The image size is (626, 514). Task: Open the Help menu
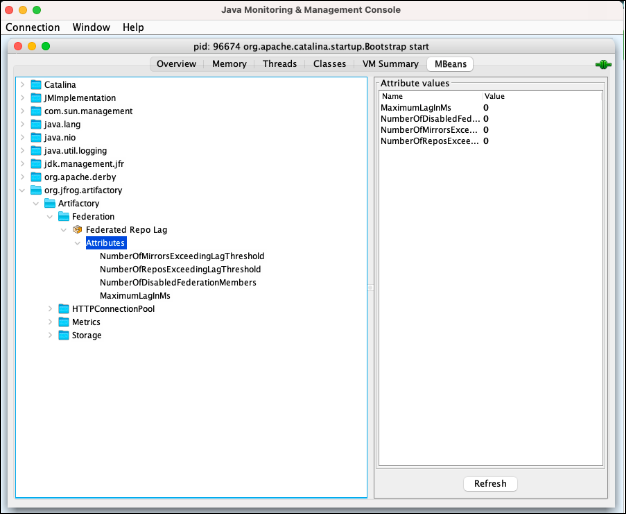pyautogui.click(x=133, y=27)
